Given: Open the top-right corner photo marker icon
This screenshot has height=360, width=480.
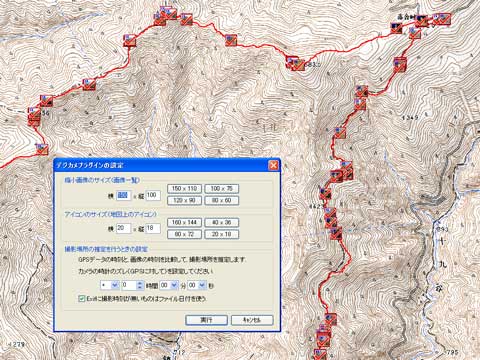Looking at the screenshot, I should click(442, 19).
